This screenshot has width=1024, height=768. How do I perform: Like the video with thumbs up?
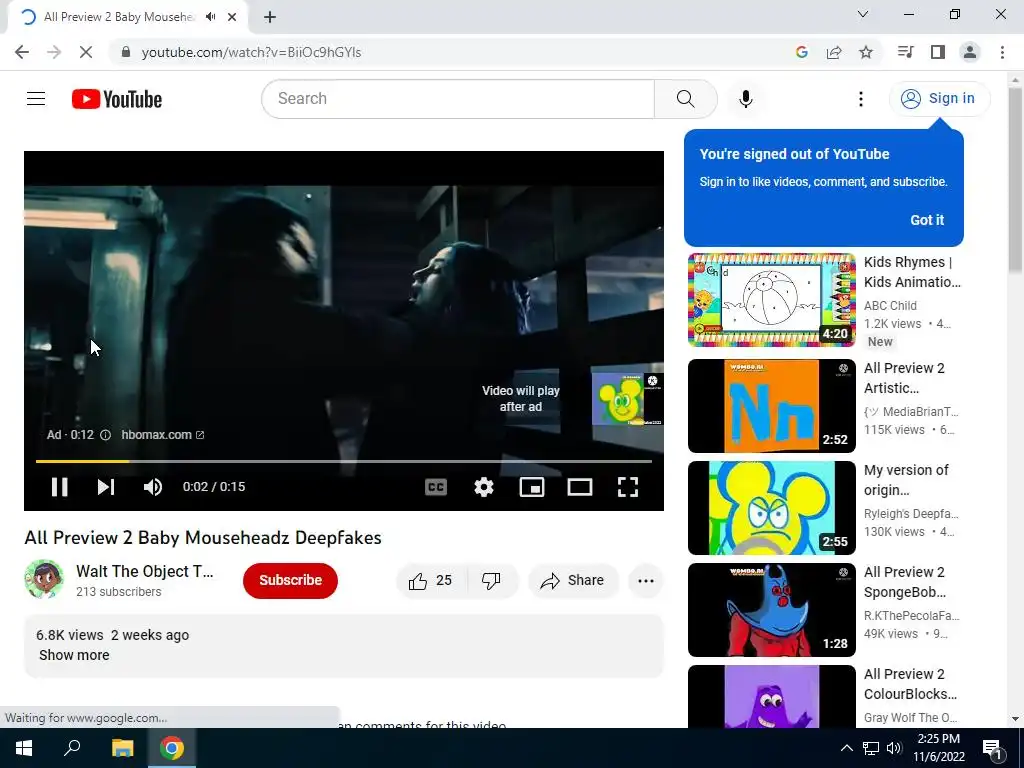point(431,581)
